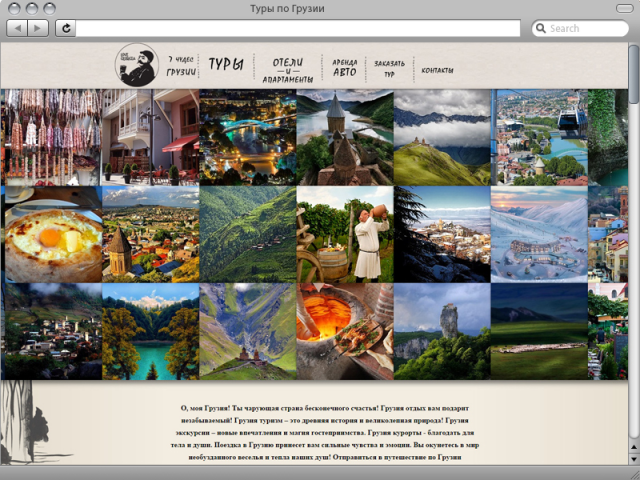
Task: View the old town with church dome photo
Action: [x=151, y=234]
